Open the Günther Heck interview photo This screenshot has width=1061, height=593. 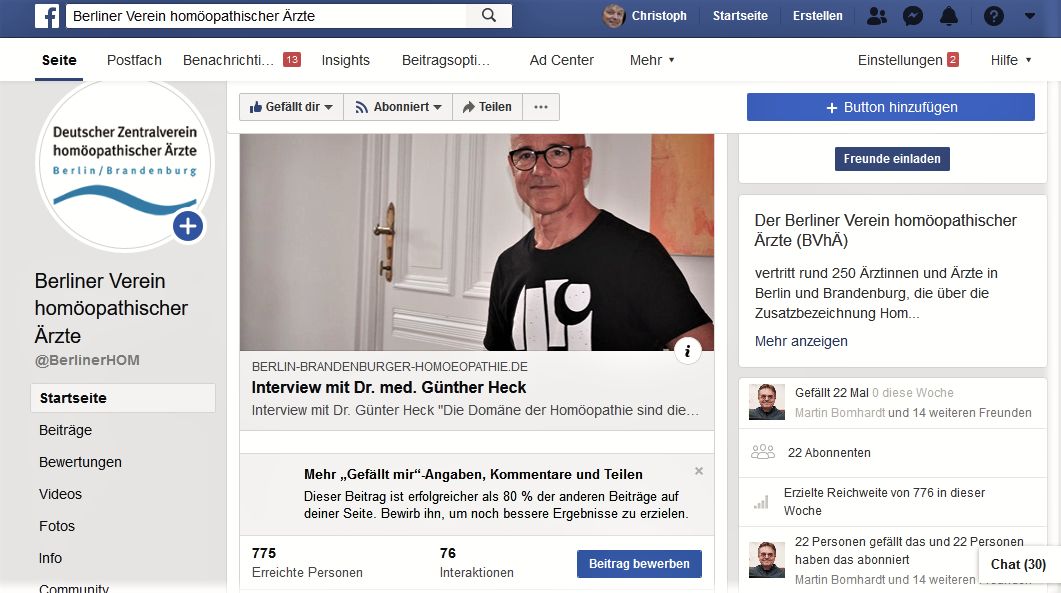coord(476,242)
